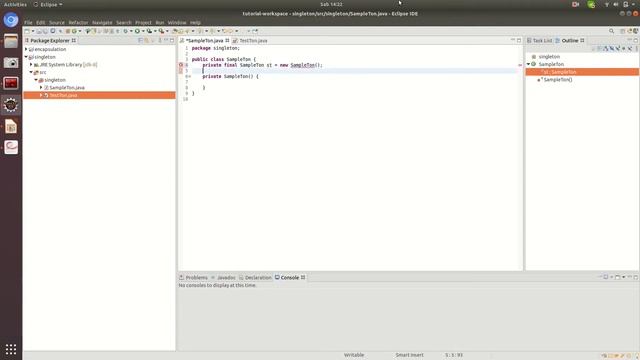The image size is (640, 360).
Task: Select SampleTon() constructor in Outline
Action: pyautogui.click(x=558, y=80)
